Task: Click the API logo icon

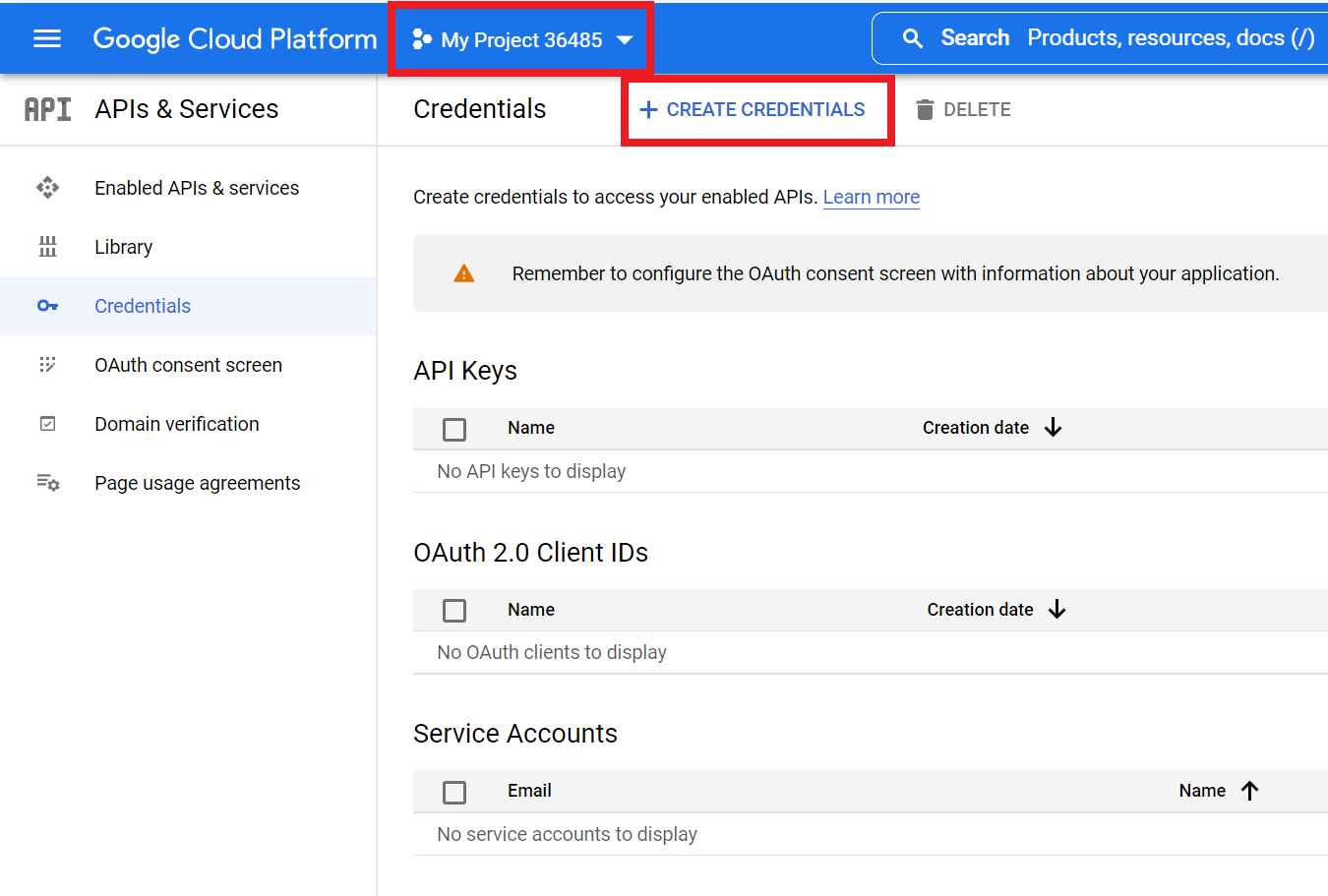Action: tap(47, 109)
